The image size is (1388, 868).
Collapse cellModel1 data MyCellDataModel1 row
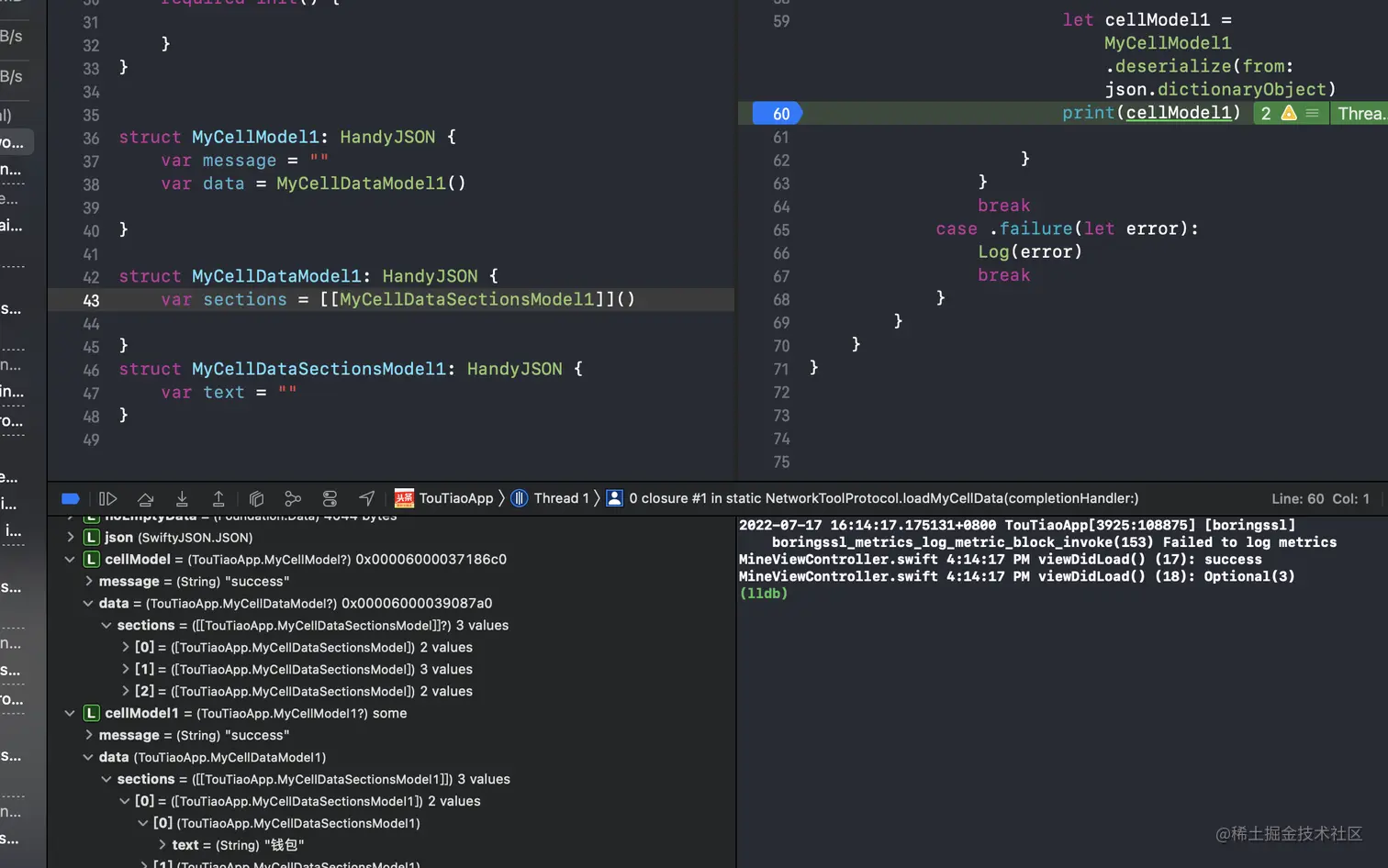click(88, 757)
